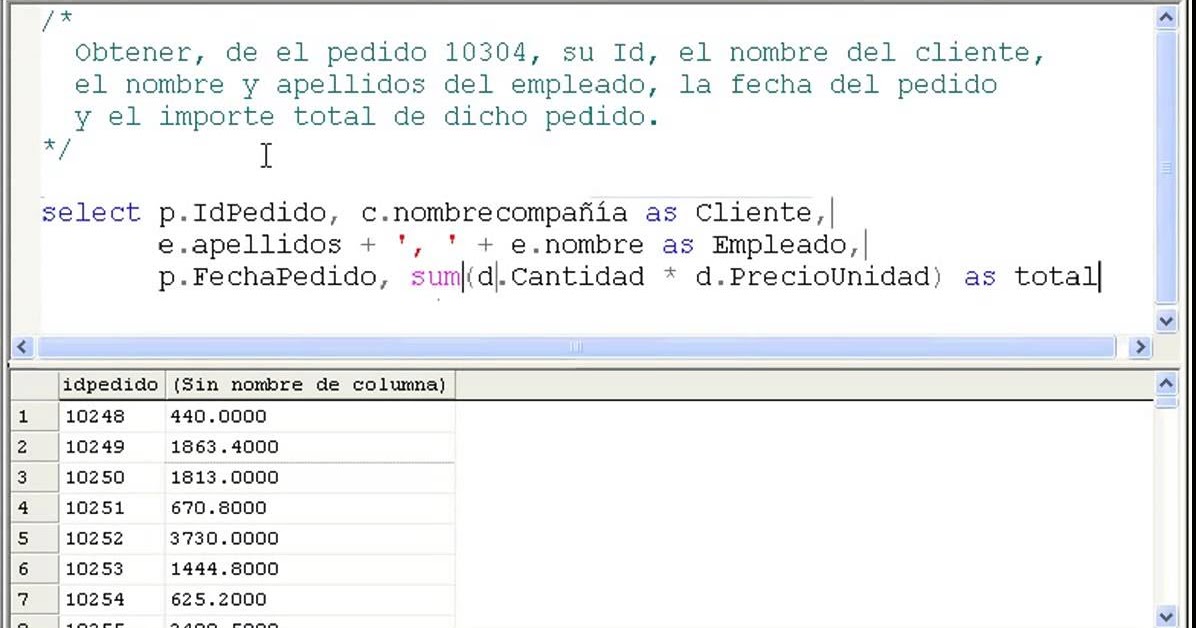
Task: Click the results pane scrollbar up arrow
Action: 1168,383
